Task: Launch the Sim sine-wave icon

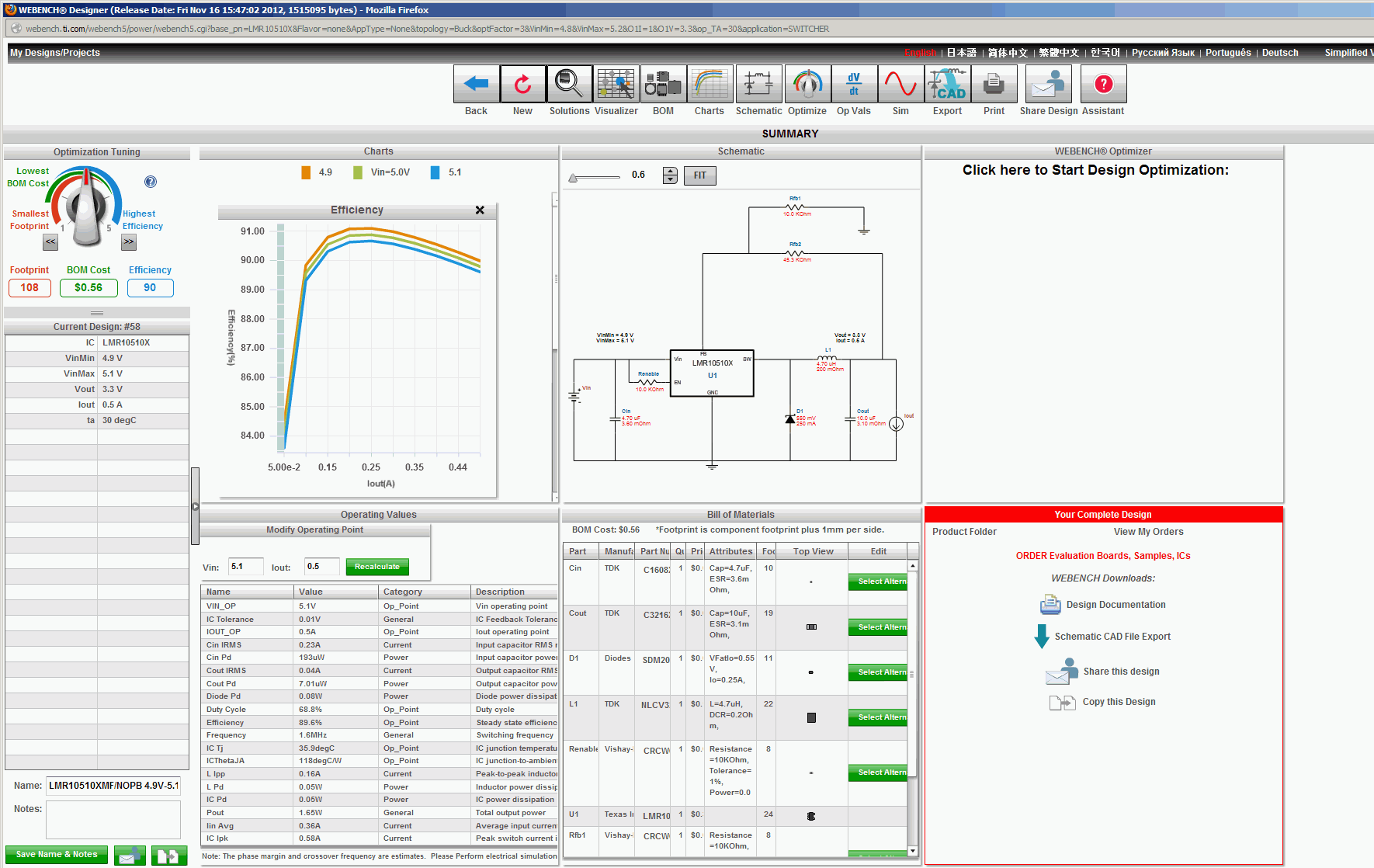Action: (900, 84)
